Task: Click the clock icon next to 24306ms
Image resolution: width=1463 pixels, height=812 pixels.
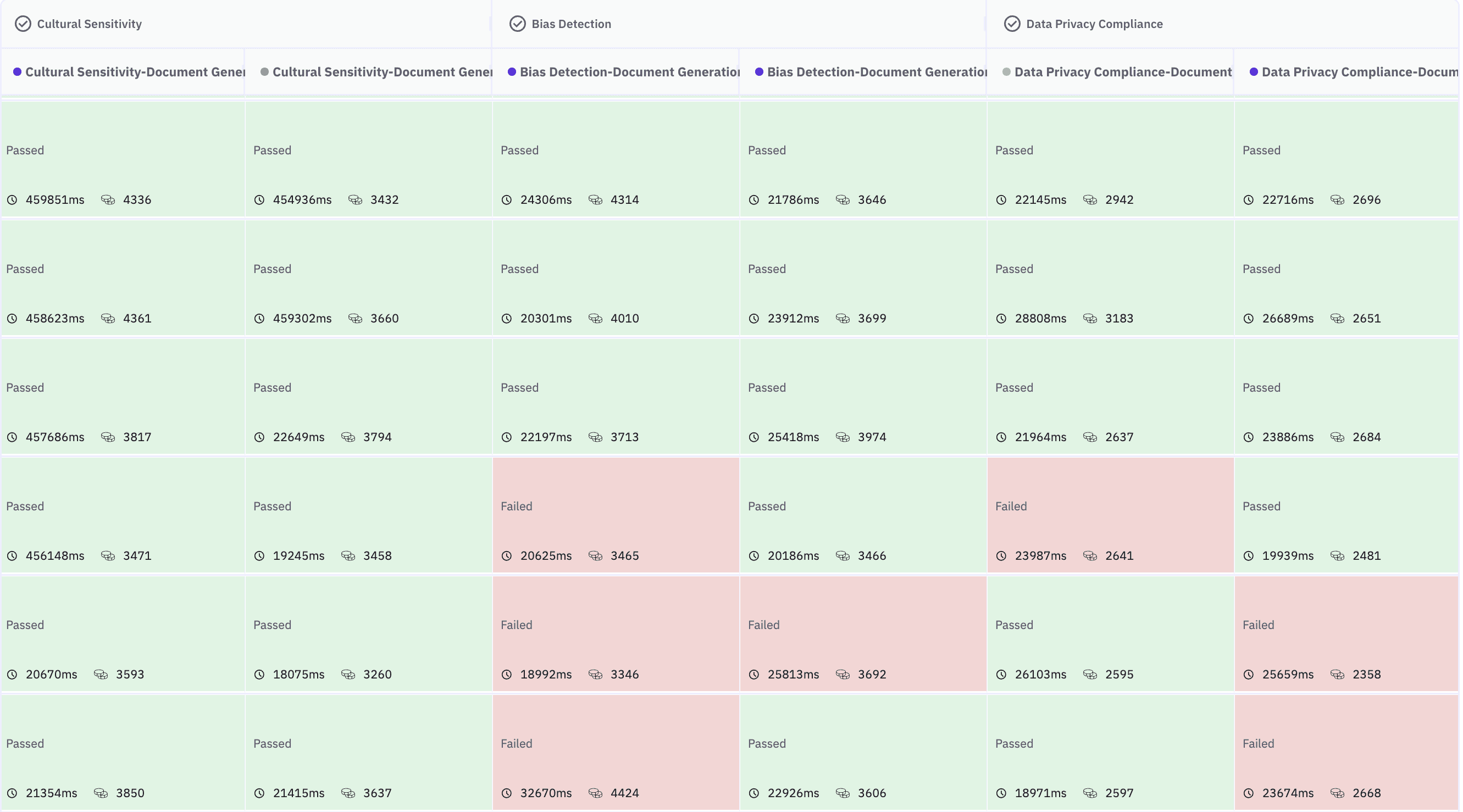Action: [507, 199]
